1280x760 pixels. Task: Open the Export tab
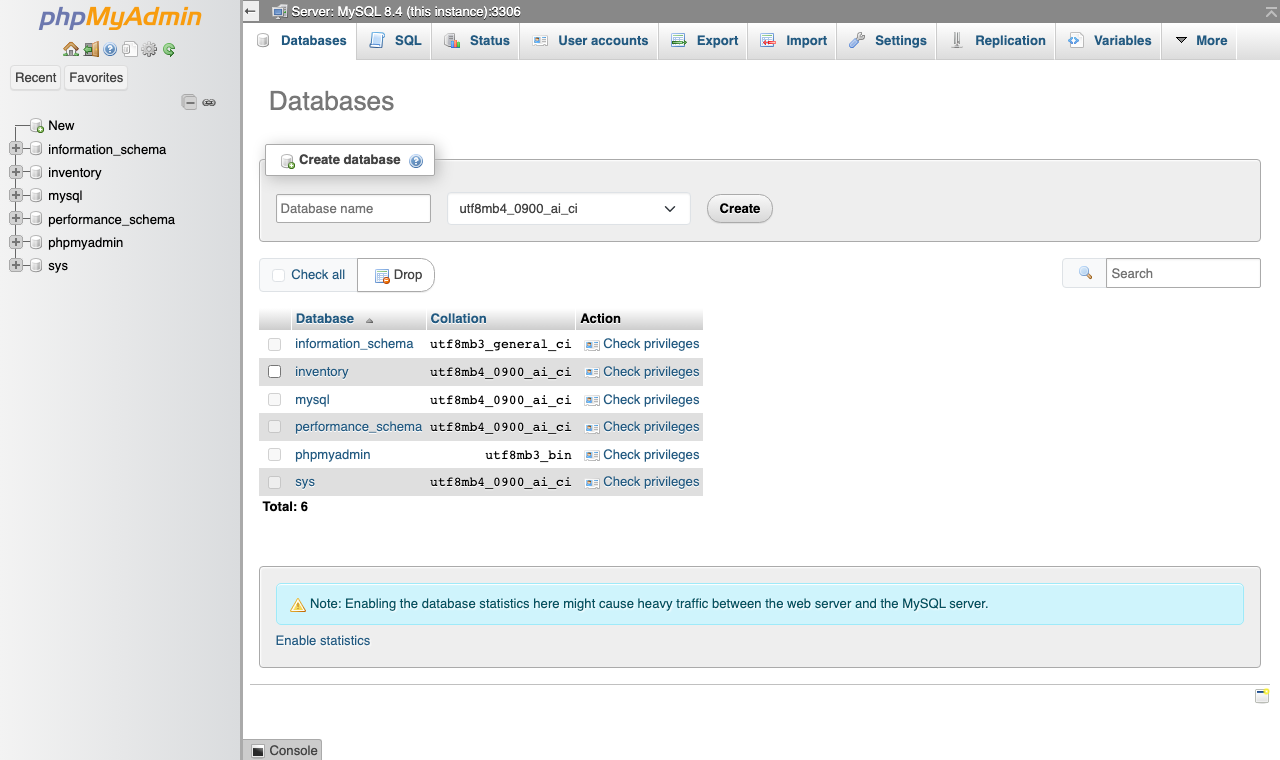point(703,41)
